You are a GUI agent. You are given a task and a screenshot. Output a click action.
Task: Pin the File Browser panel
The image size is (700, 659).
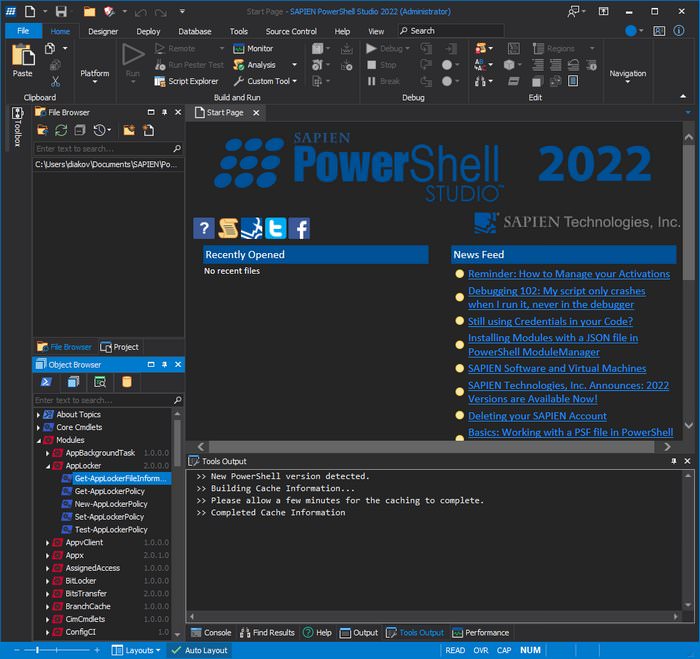(x=165, y=113)
